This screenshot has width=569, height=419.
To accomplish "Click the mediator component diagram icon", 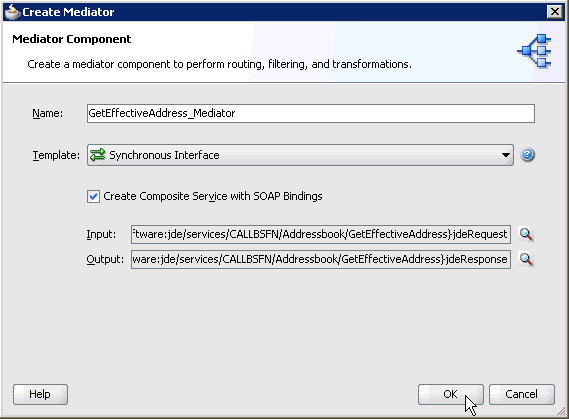I will [535, 51].
